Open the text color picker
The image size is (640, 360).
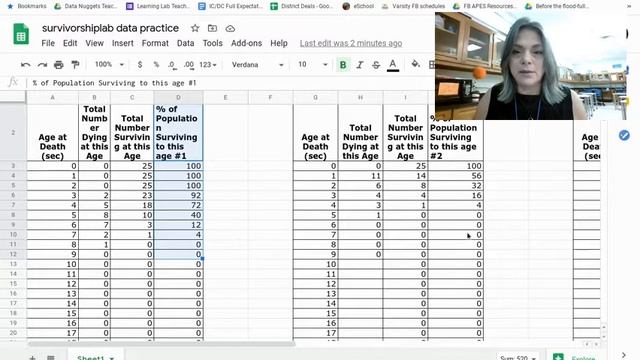[x=393, y=65]
